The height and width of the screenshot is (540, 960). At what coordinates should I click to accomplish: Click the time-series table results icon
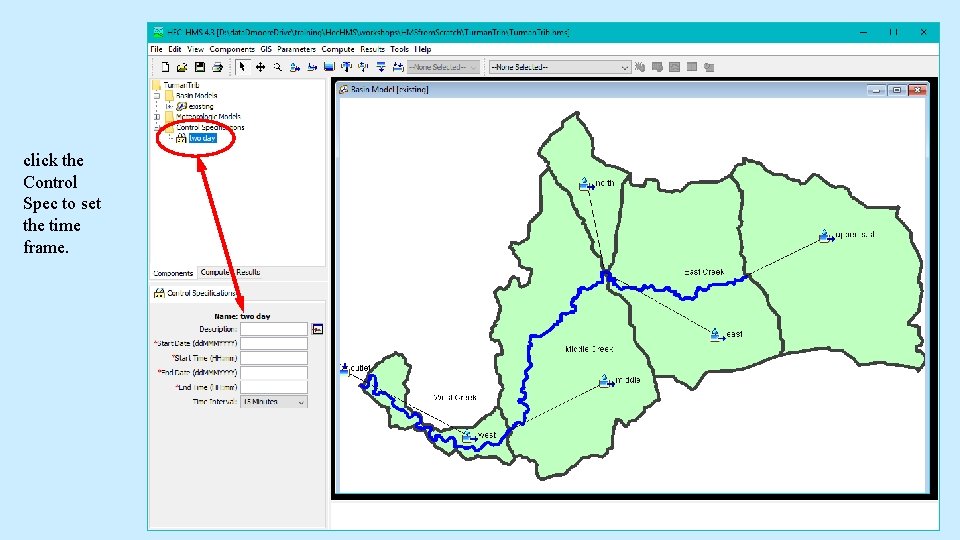(x=709, y=67)
